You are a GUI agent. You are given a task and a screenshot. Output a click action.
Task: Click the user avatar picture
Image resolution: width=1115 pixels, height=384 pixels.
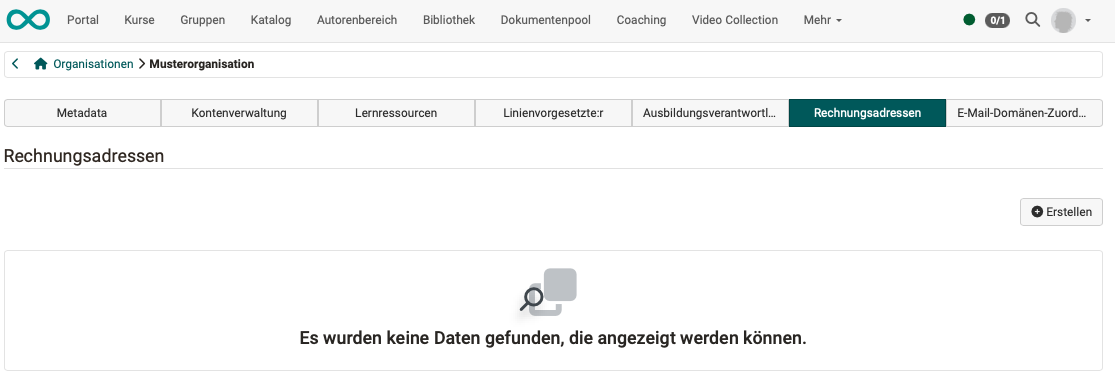[1063, 20]
